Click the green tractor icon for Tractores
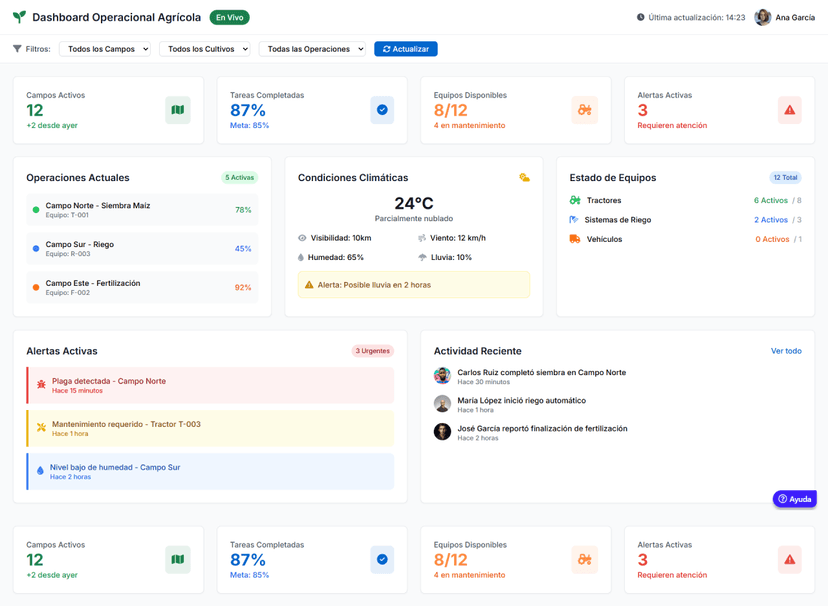Screen dimensions: 828x606 tap(575, 200)
